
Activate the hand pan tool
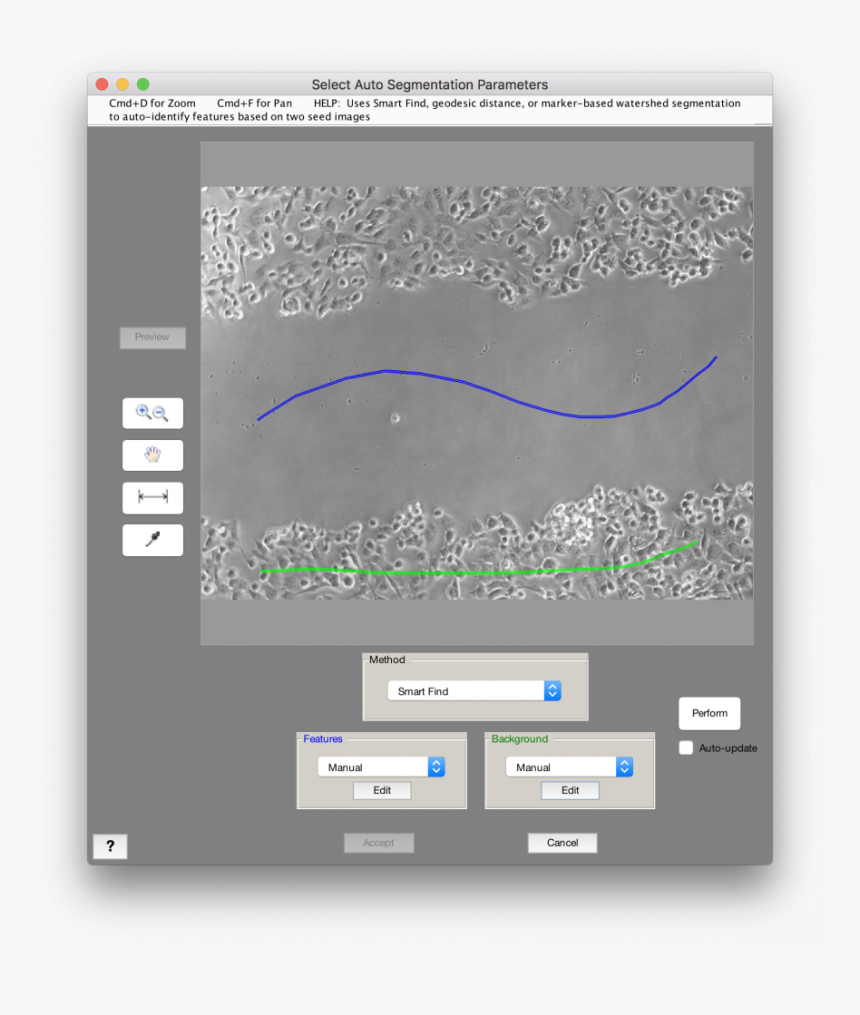coord(152,455)
